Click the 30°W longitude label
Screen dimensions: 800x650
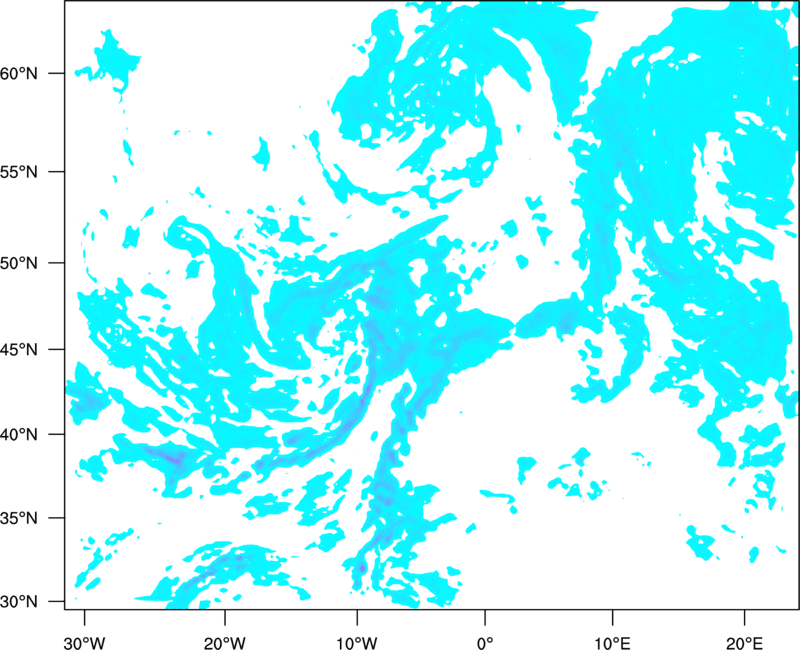click(x=85, y=643)
